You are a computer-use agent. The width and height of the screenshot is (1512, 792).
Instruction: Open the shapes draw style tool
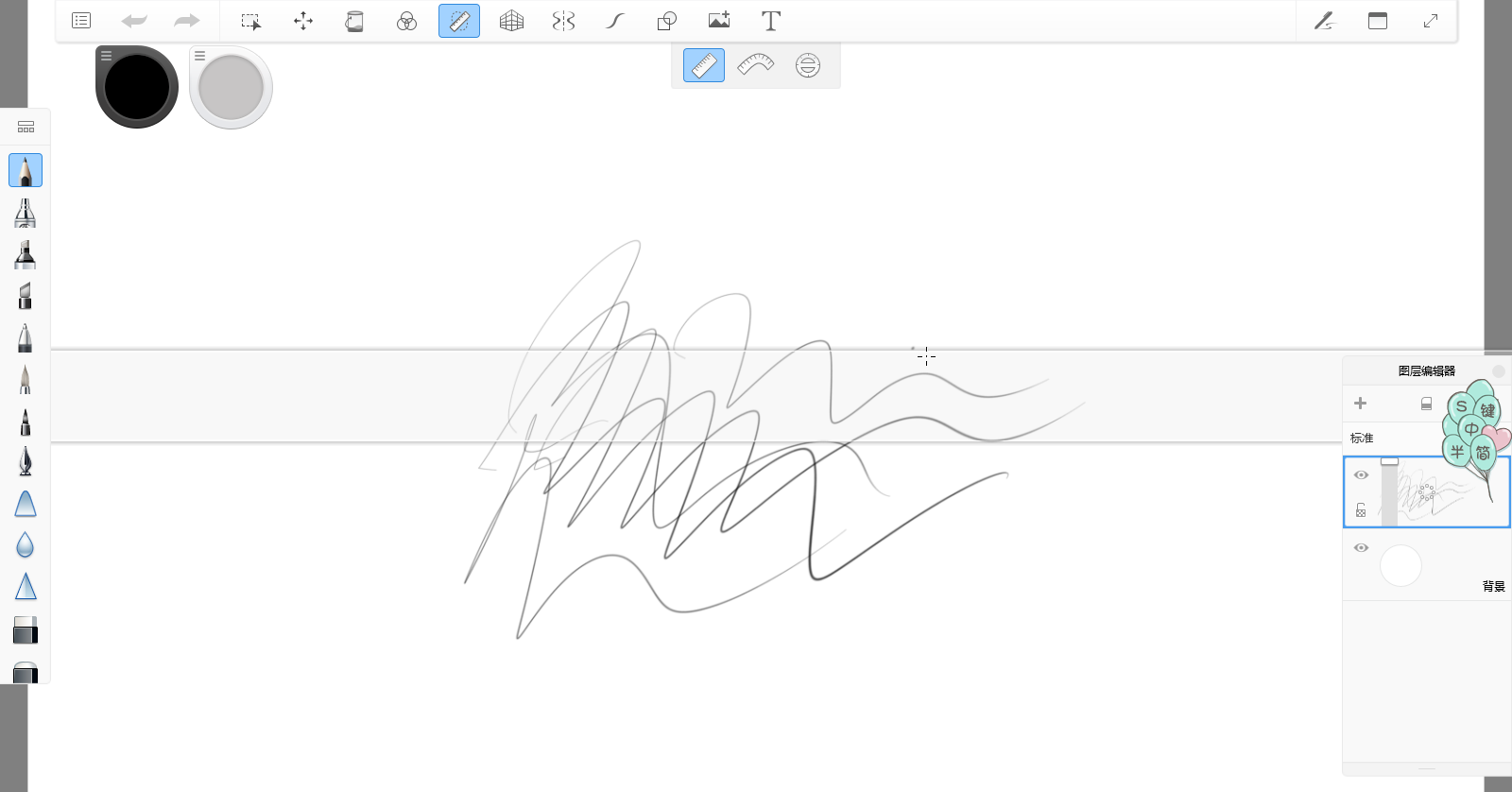click(667, 21)
